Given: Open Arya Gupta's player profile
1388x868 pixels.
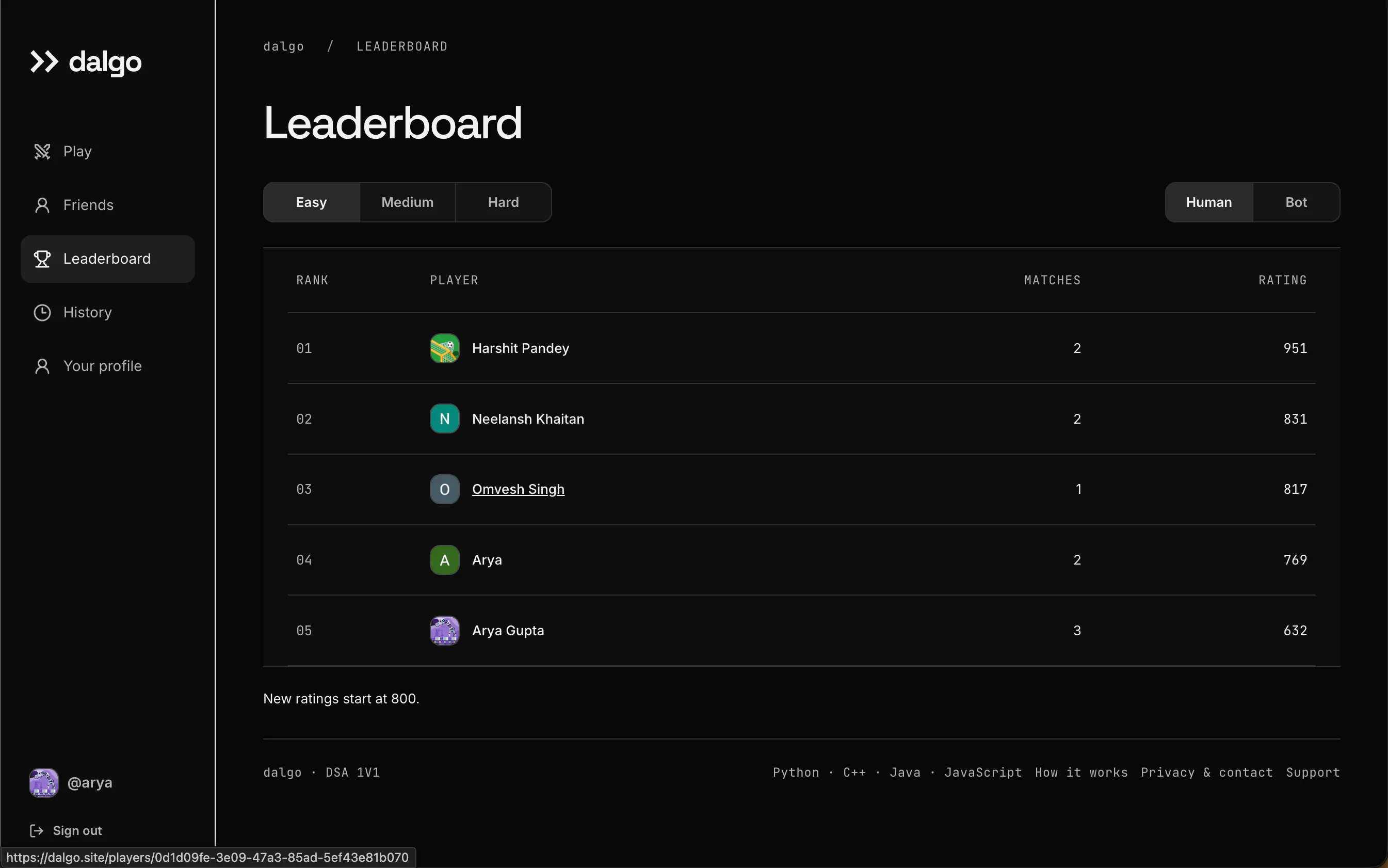Looking at the screenshot, I should click(x=508, y=630).
